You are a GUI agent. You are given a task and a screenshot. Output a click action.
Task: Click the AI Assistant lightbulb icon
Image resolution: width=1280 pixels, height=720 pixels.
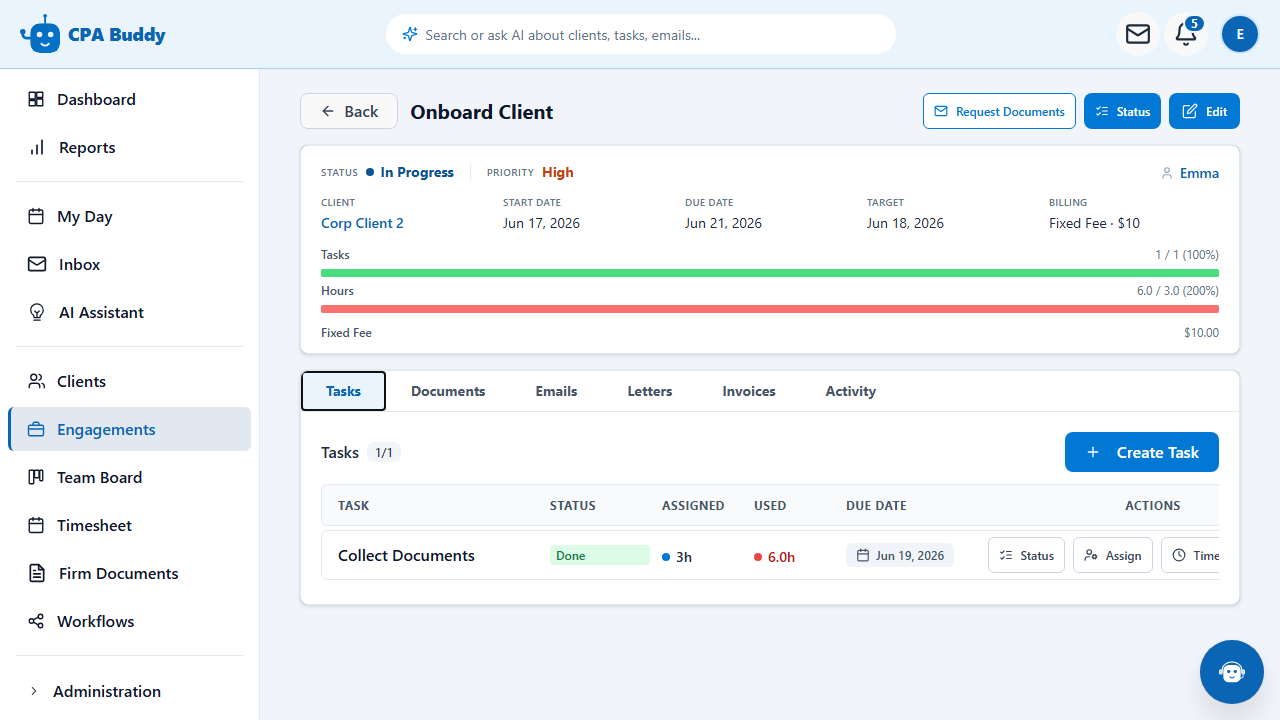tap(37, 312)
